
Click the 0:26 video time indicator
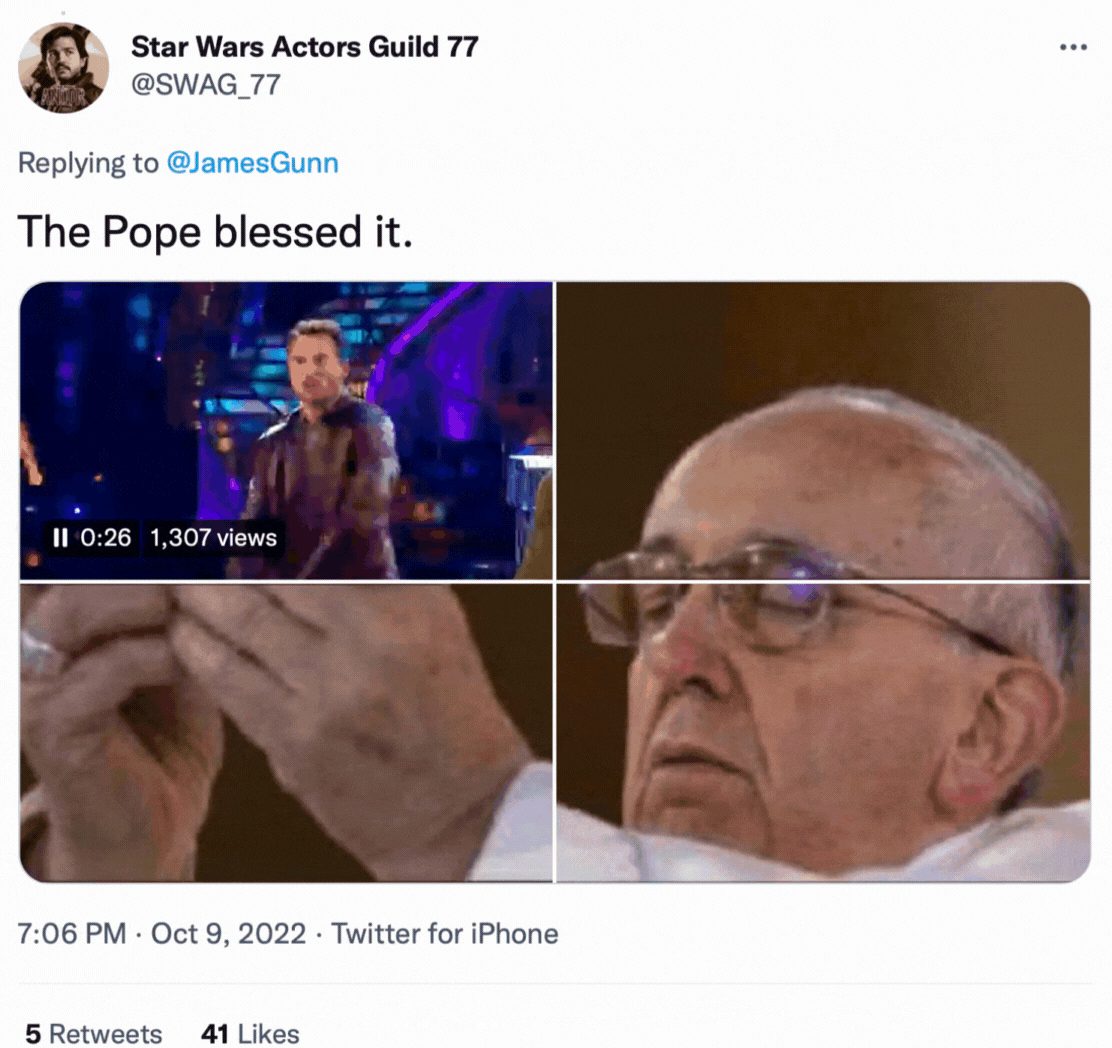(x=106, y=538)
